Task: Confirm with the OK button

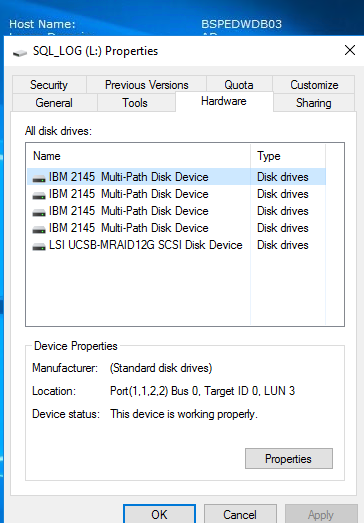Action: click(x=159, y=514)
